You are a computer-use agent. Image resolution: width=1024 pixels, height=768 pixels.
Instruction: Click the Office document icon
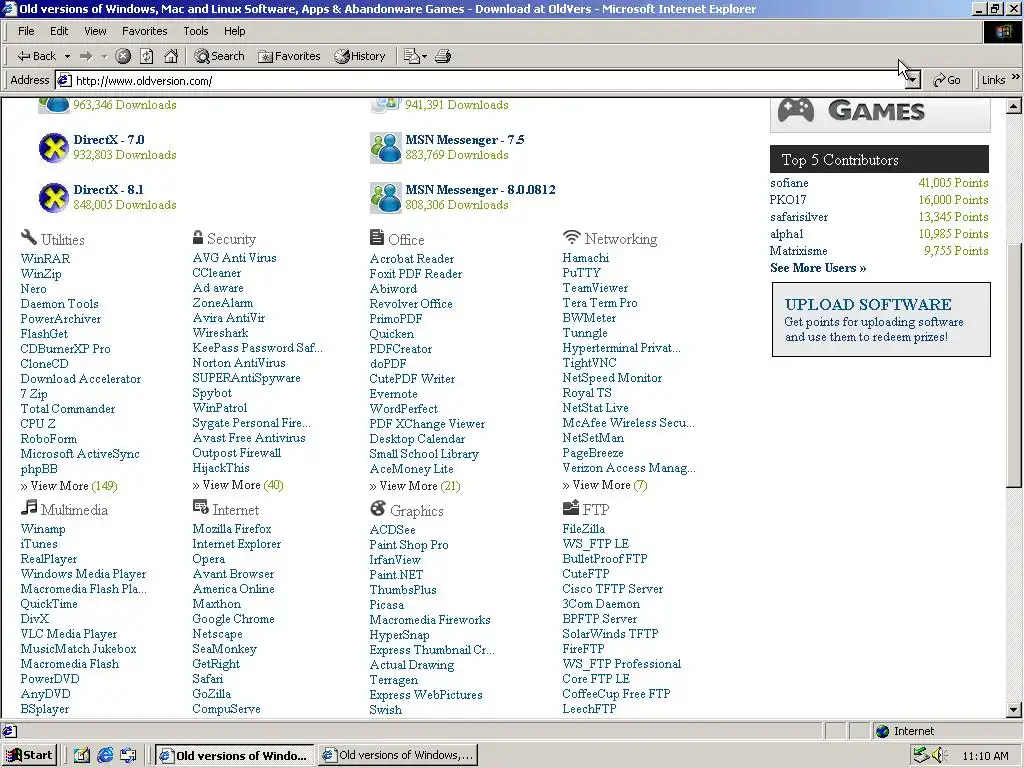coord(377,237)
